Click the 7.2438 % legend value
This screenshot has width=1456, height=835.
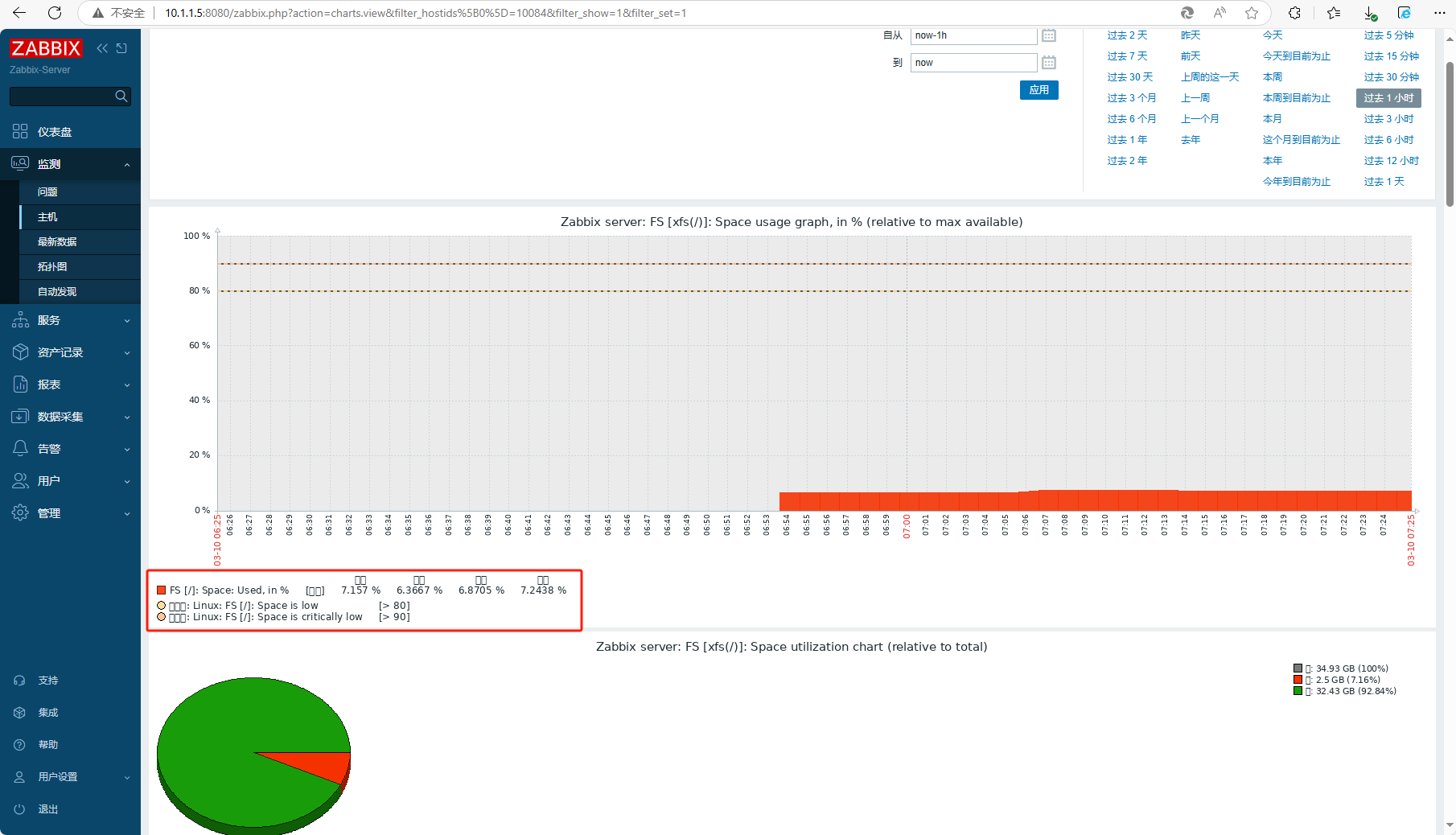(543, 590)
